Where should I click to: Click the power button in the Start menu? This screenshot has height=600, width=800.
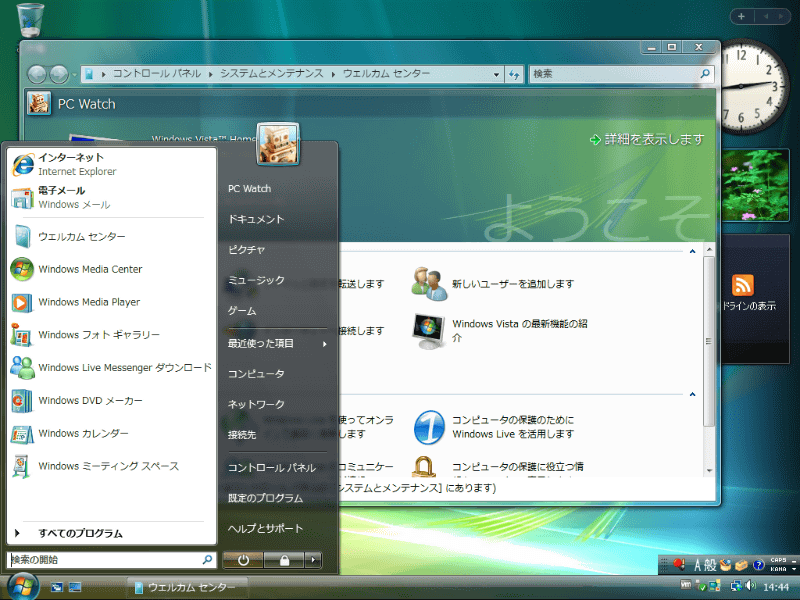click(243, 560)
